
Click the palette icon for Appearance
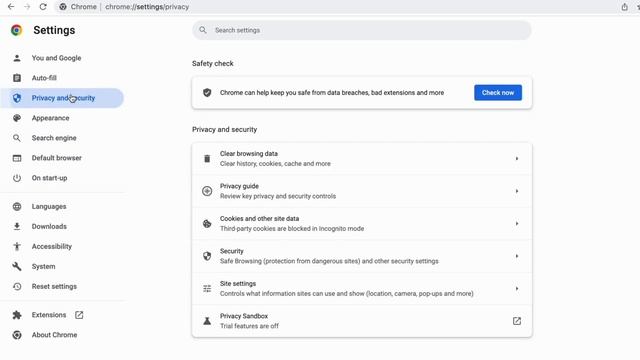coord(17,118)
